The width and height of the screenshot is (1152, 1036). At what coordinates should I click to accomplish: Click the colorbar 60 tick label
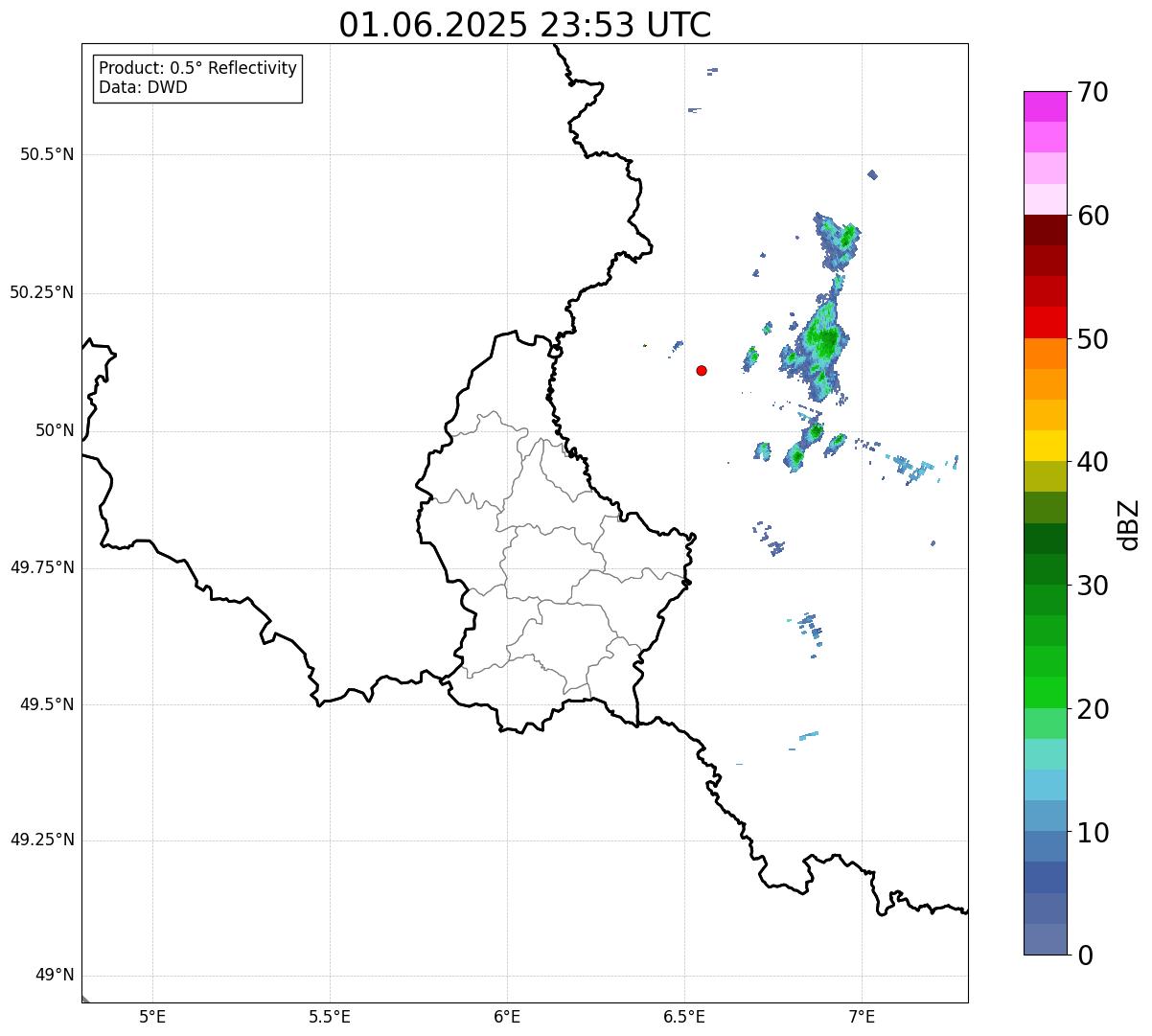[x=1093, y=216]
